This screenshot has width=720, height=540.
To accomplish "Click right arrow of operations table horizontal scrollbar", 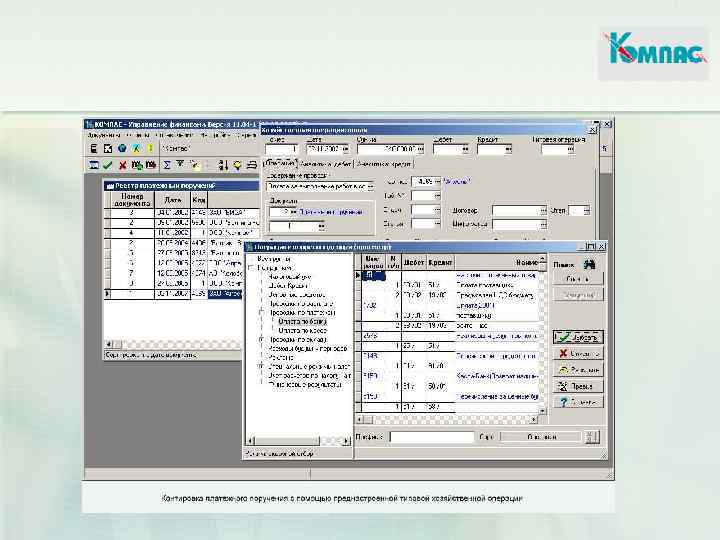I will [x=534, y=419].
